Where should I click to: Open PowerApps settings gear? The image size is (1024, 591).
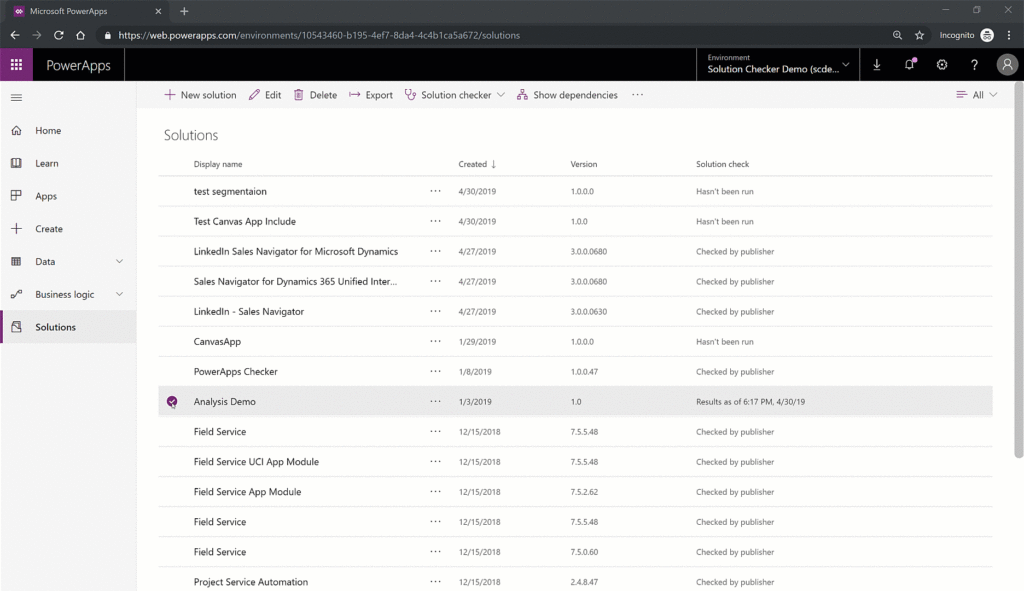point(940,64)
